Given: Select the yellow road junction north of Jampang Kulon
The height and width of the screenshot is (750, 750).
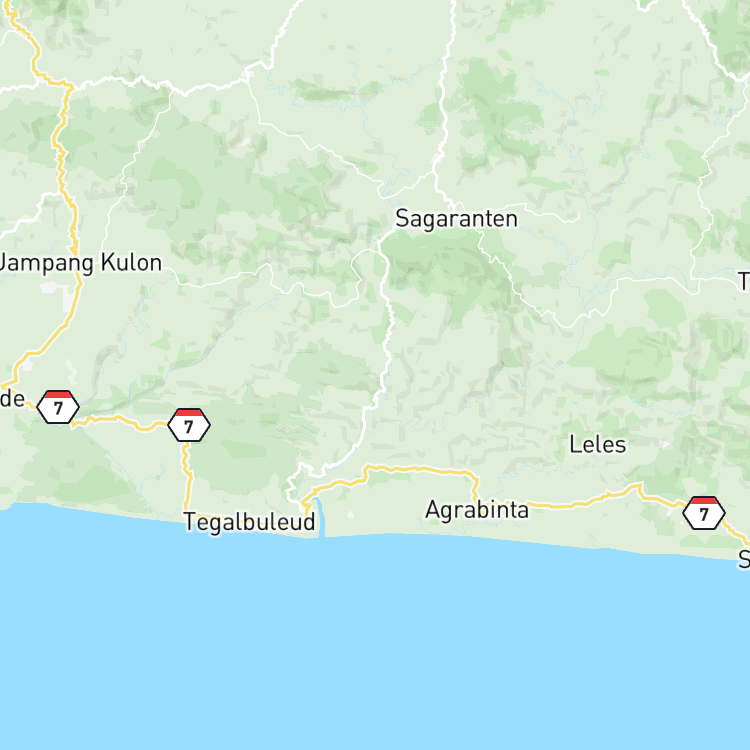Looking at the screenshot, I should [70, 87].
